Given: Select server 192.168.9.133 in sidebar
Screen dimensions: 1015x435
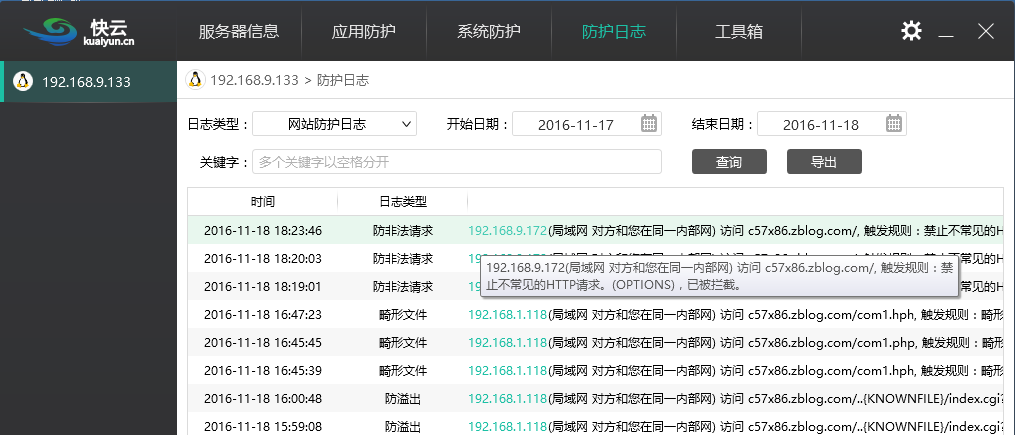Looking at the screenshot, I should (x=86, y=81).
